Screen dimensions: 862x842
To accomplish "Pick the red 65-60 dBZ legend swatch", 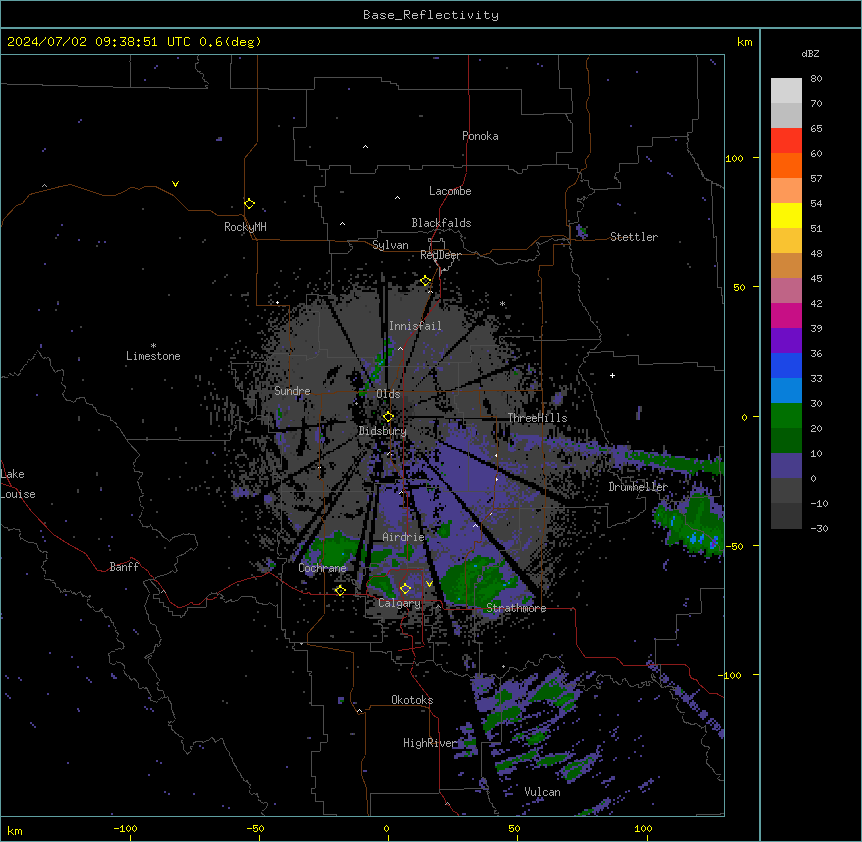I will 786,141.
